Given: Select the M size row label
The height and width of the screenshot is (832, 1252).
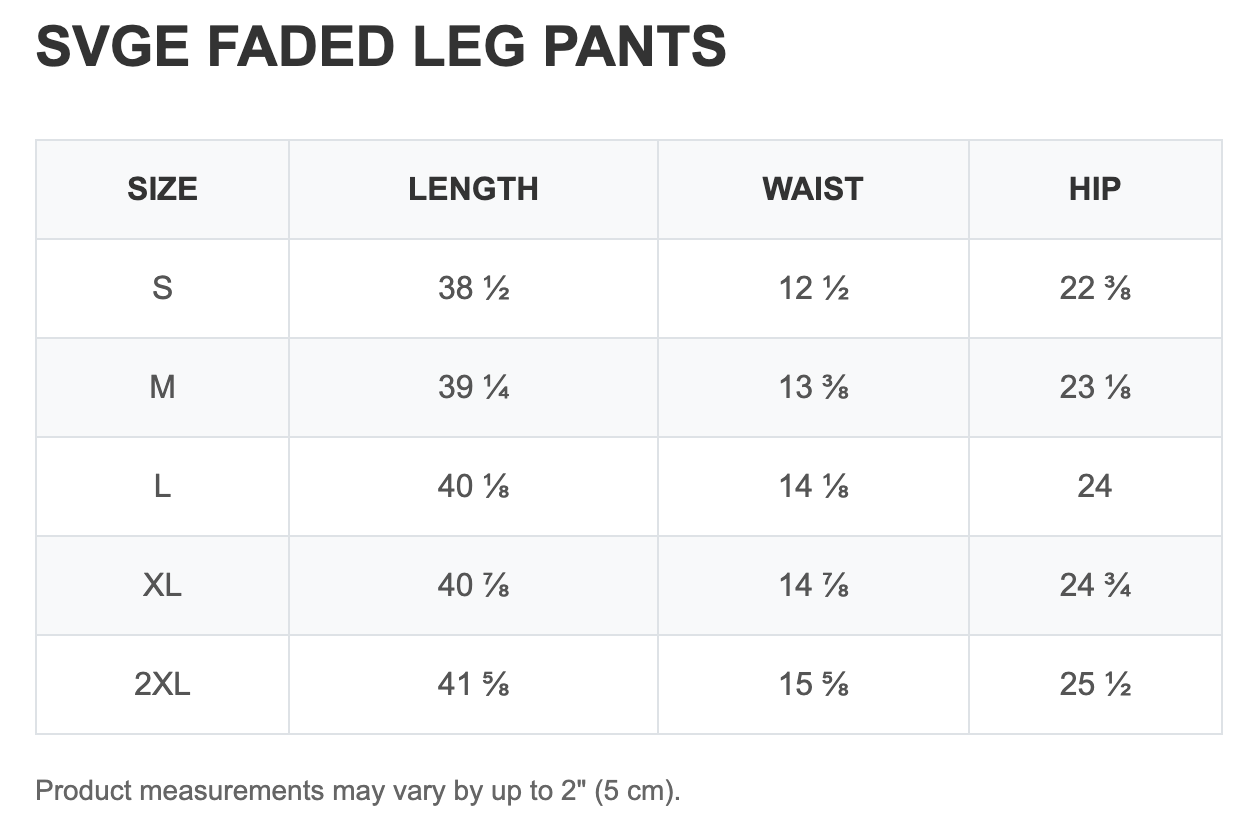Looking at the screenshot, I should coord(162,387).
